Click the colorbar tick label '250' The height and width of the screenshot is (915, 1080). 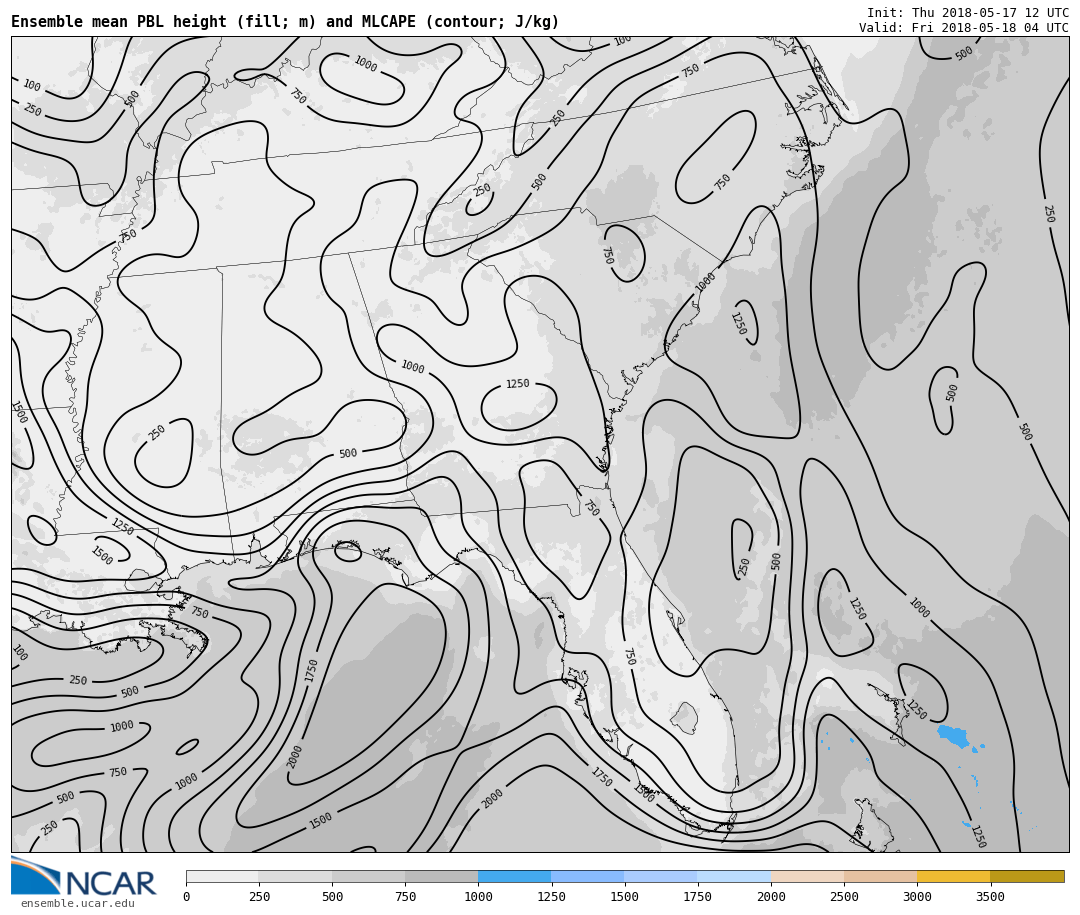tap(259, 896)
